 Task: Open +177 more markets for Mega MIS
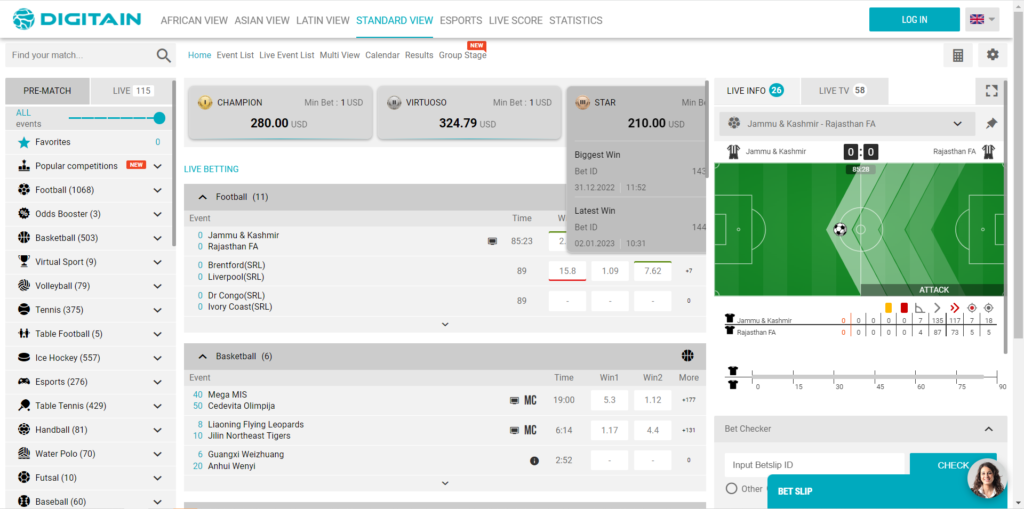pyautogui.click(x=688, y=401)
